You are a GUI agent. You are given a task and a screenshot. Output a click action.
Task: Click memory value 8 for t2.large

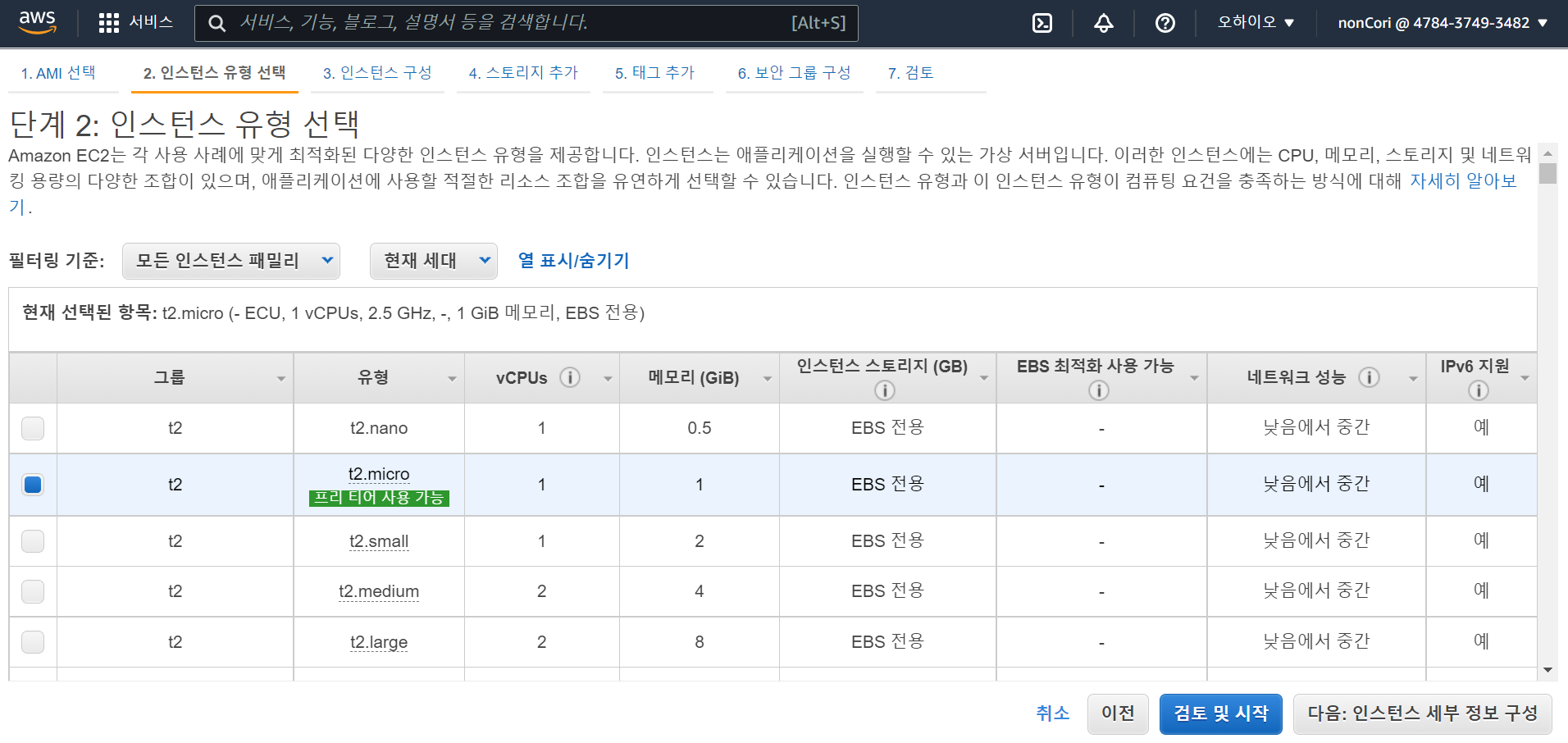[700, 642]
